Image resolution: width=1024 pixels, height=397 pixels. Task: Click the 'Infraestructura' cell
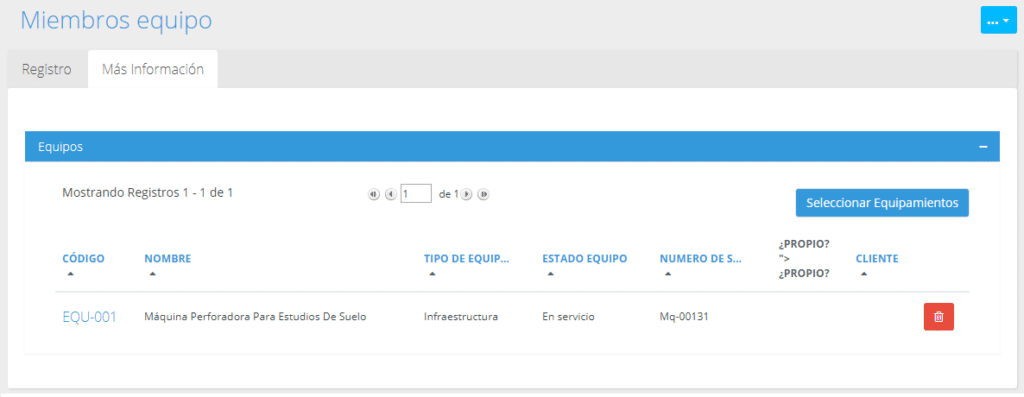(x=461, y=317)
